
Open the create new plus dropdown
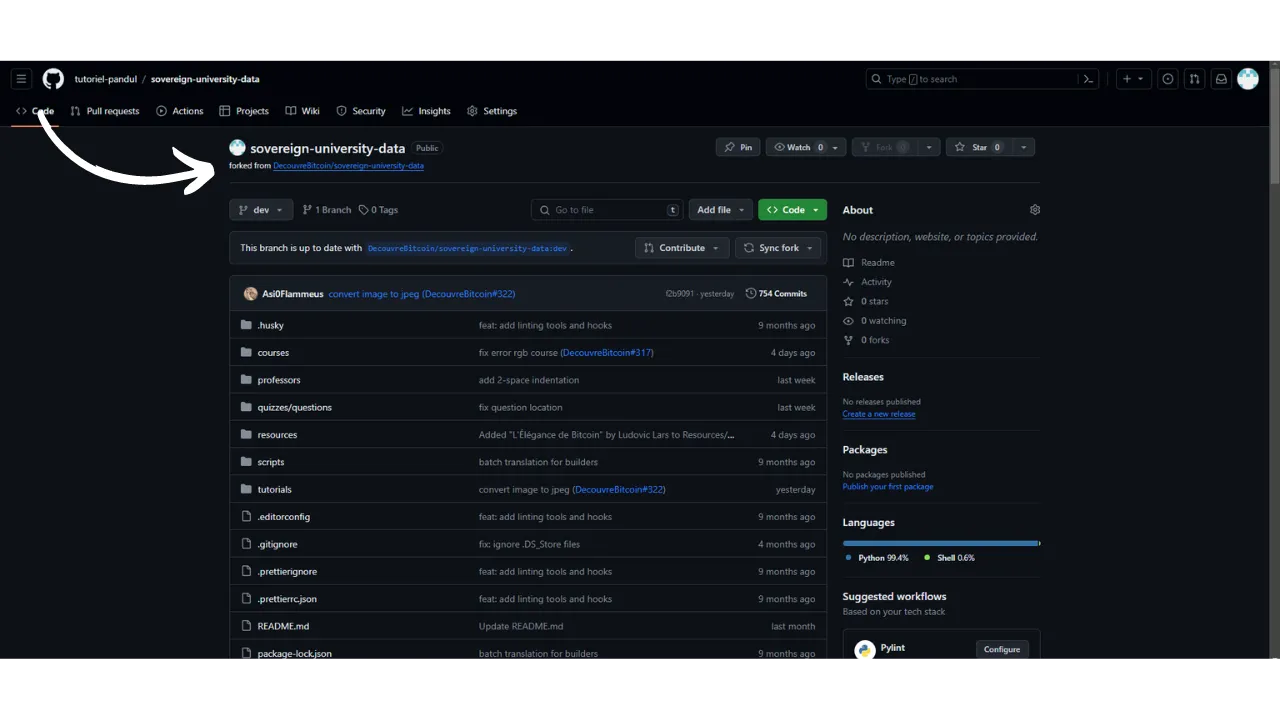[x=1133, y=79]
